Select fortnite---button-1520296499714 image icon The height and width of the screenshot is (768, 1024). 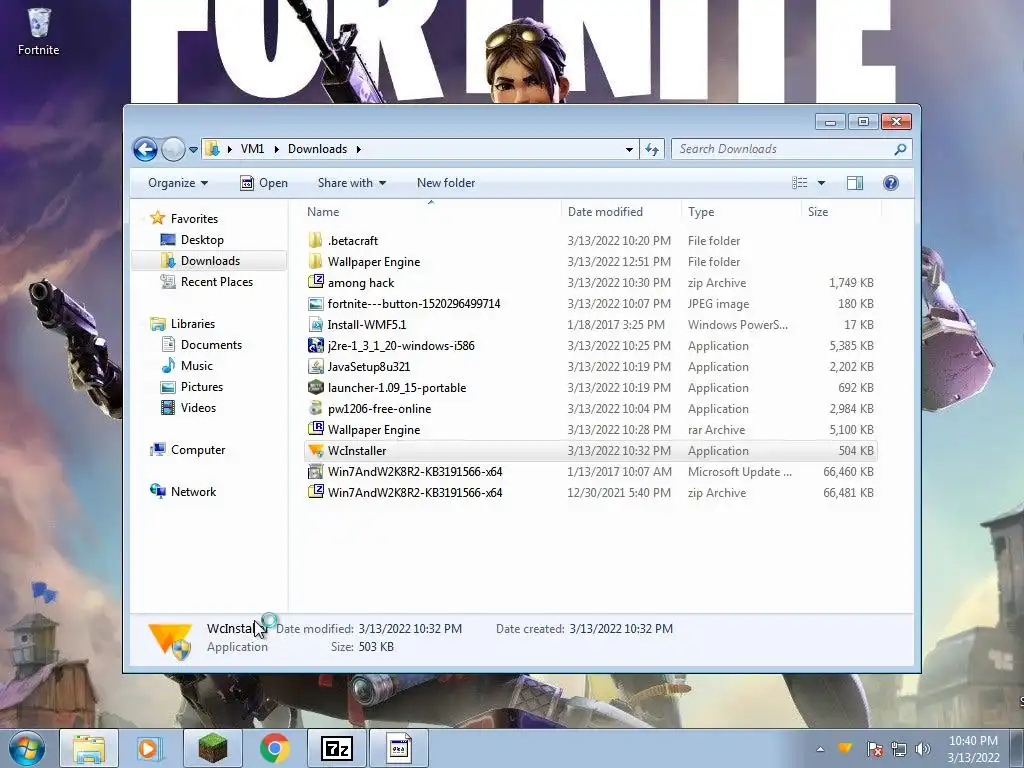point(315,304)
